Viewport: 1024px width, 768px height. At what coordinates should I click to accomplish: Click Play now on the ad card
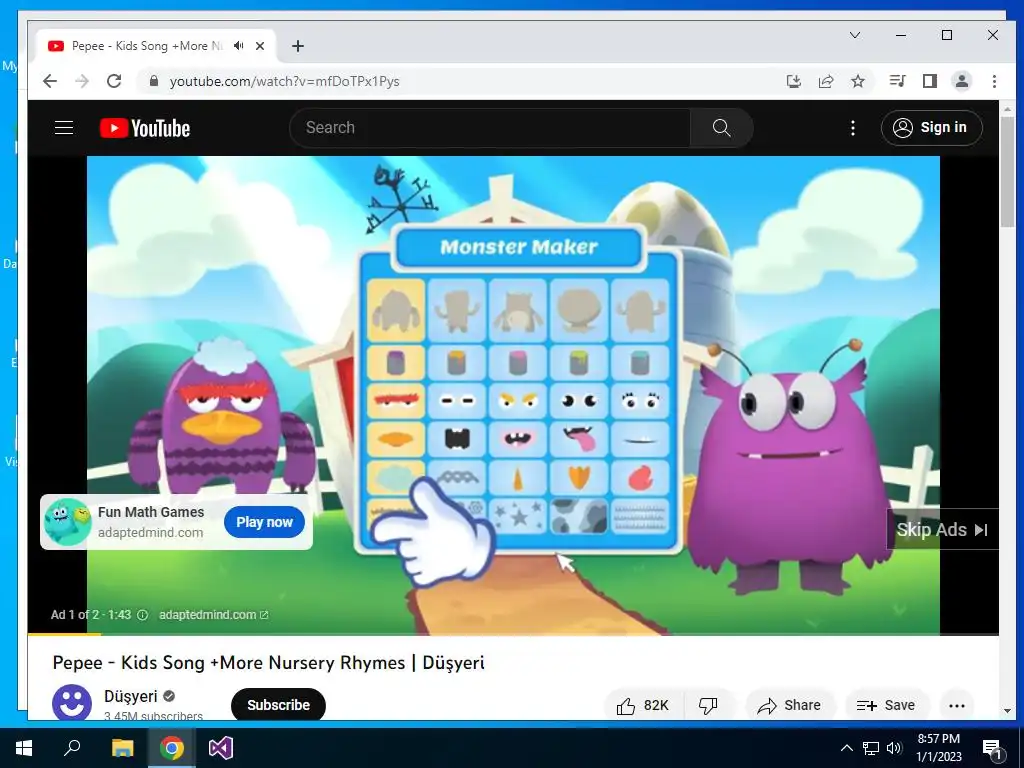pyautogui.click(x=264, y=522)
